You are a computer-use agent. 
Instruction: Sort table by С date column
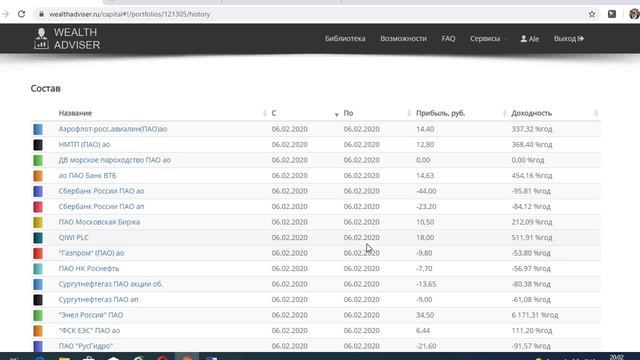(x=274, y=113)
